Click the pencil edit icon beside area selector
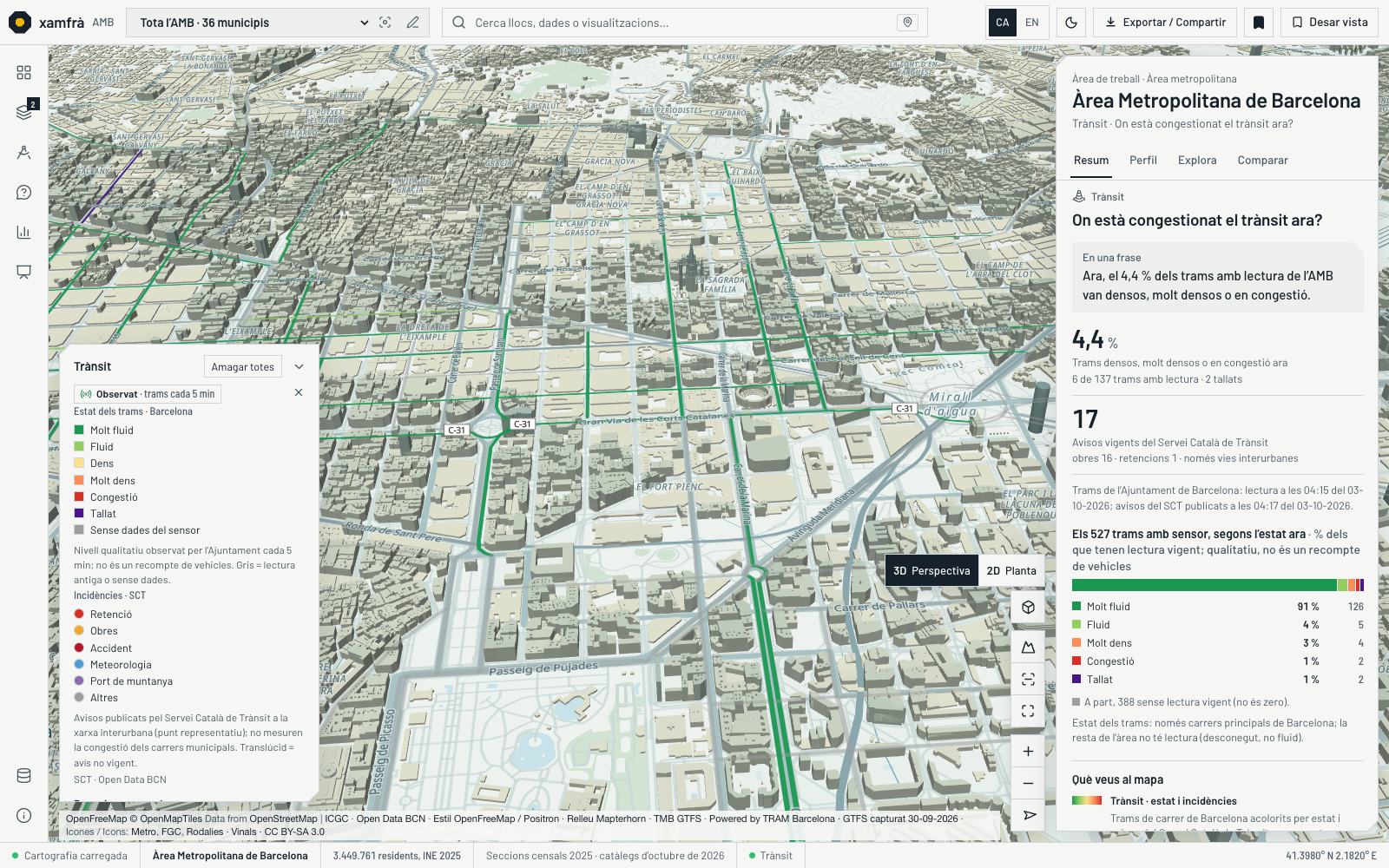Image resolution: width=1389 pixels, height=868 pixels. pos(413,23)
